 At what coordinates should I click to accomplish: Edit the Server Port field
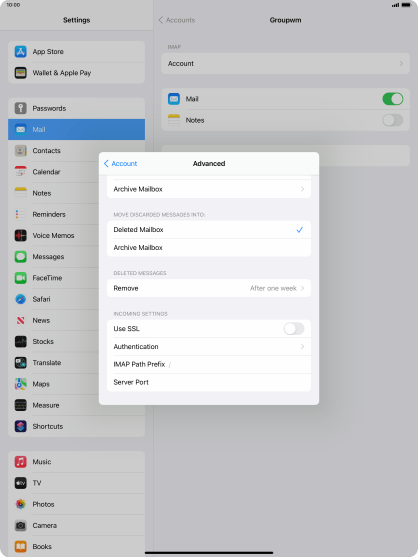[x=209, y=382]
